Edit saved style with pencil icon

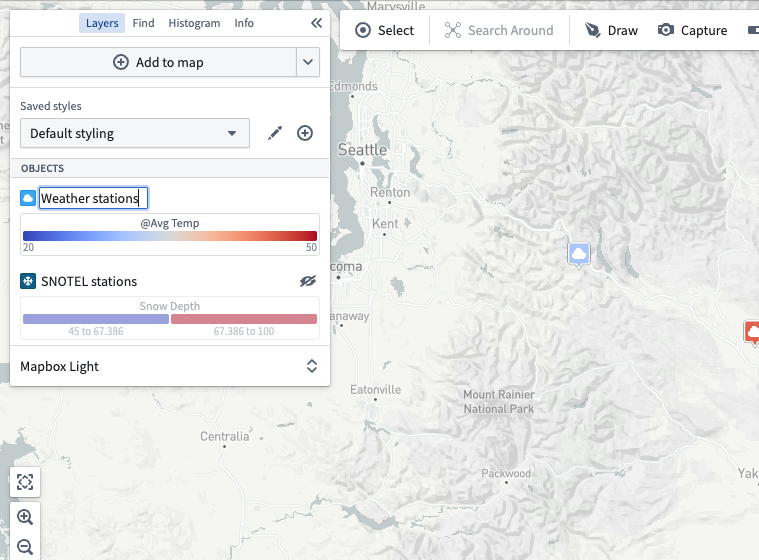(x=275, y=133)
